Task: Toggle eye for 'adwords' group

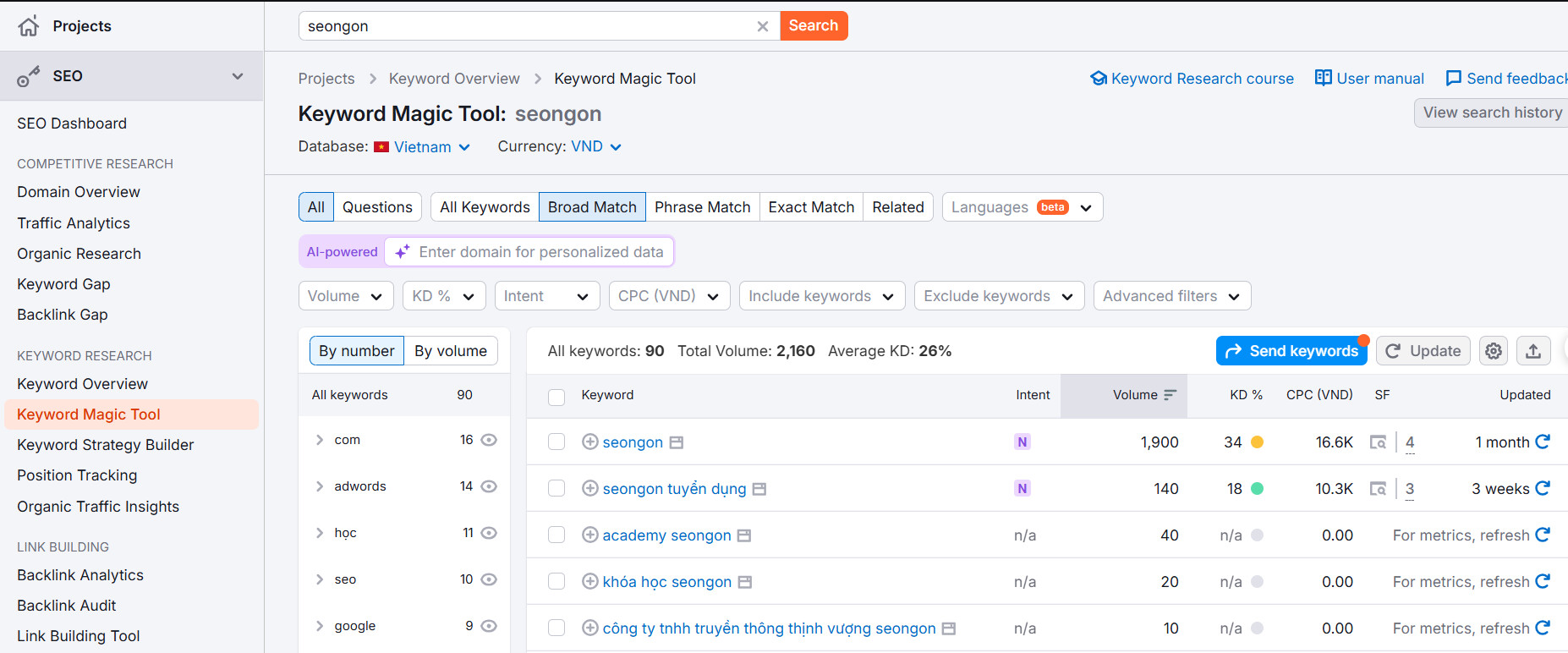Action: click(489, 486)
